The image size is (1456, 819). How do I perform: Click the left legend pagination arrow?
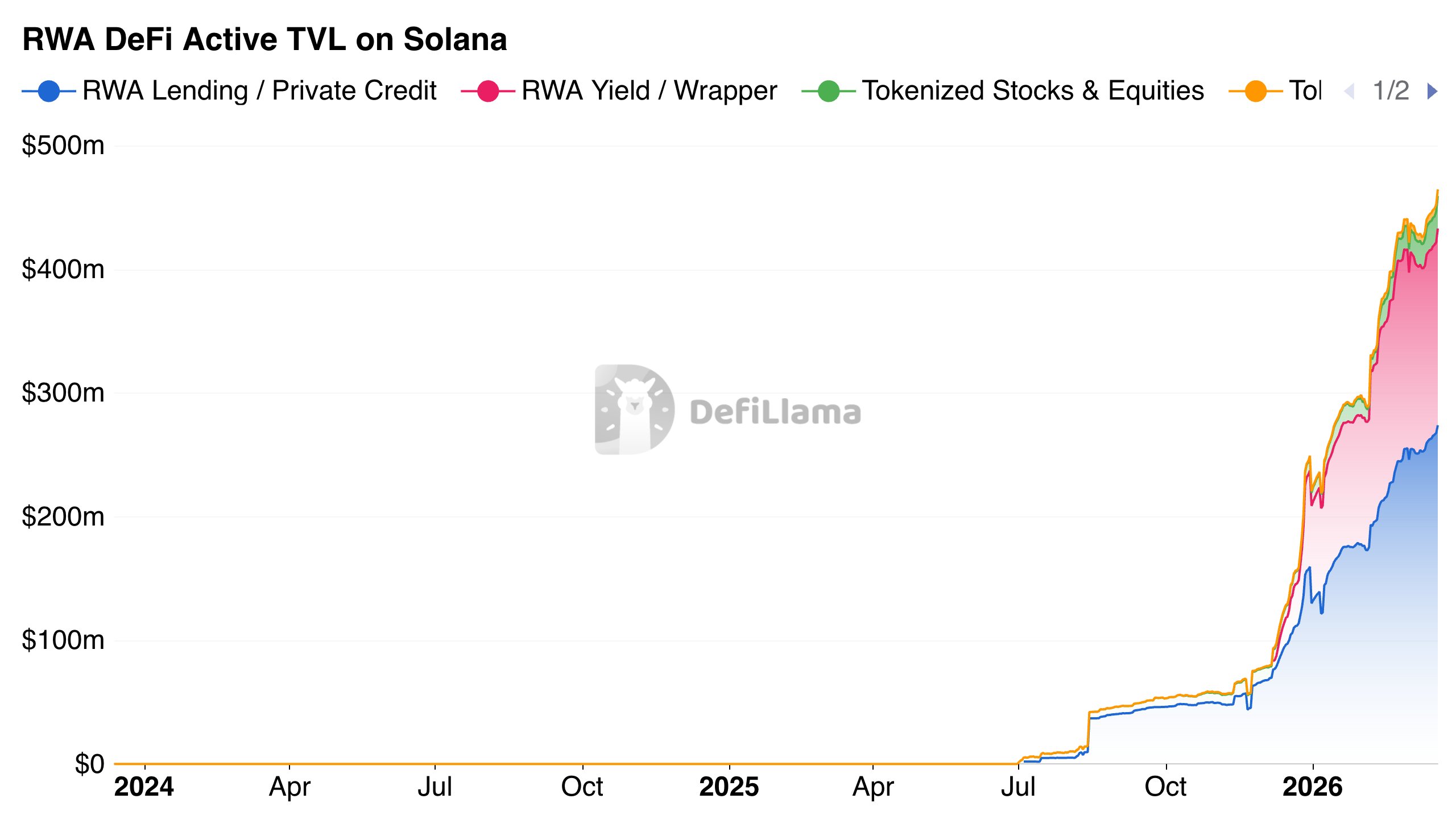click(1348, 90)
